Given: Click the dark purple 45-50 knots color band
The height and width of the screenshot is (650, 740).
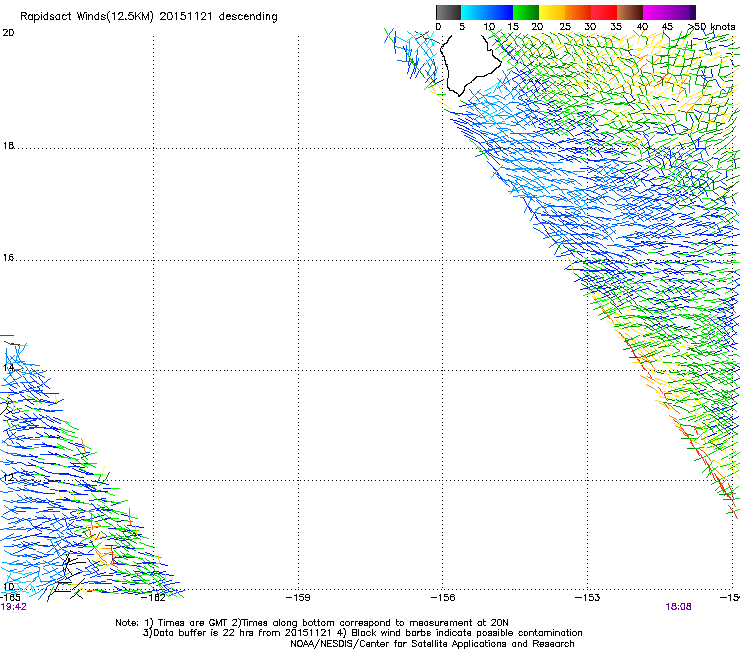Looking at the screenshot, I should coord(682,12).
